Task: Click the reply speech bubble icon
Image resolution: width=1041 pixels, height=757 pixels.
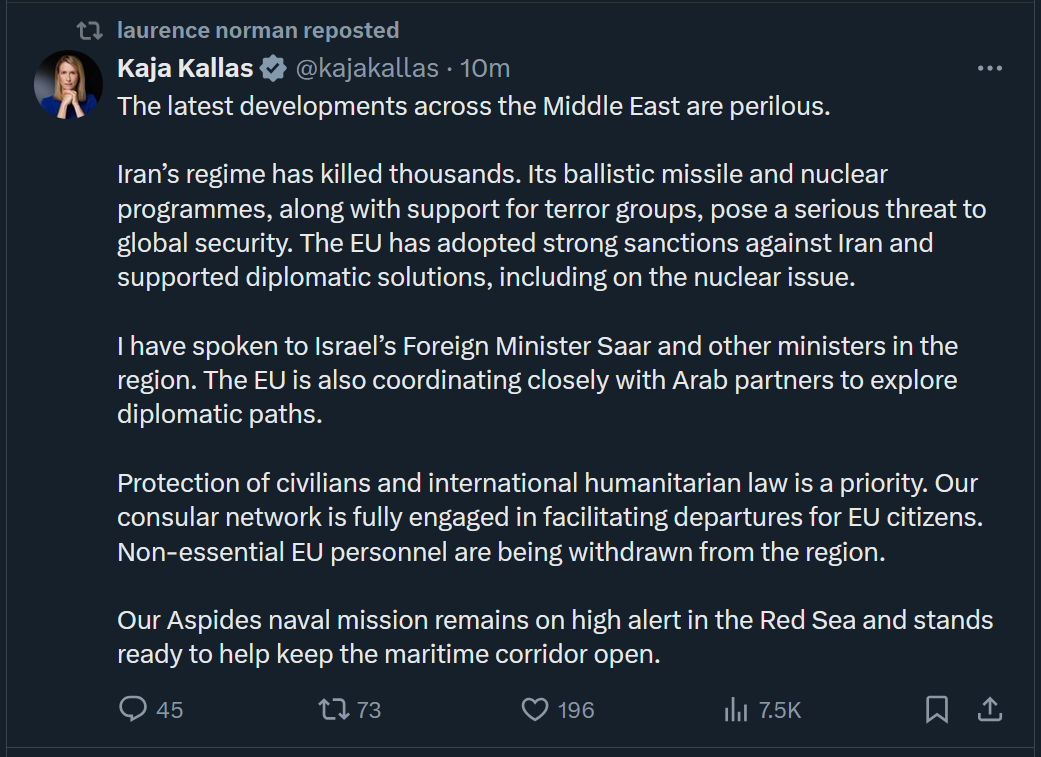Action: pos(133,709)
